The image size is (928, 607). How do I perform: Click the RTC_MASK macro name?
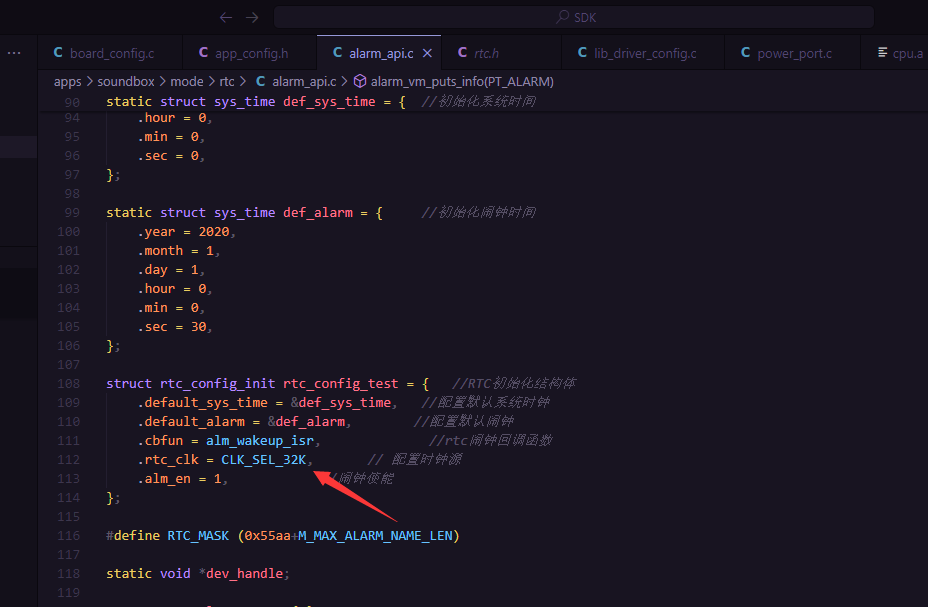pyautogui.click(x=198, y=536)
